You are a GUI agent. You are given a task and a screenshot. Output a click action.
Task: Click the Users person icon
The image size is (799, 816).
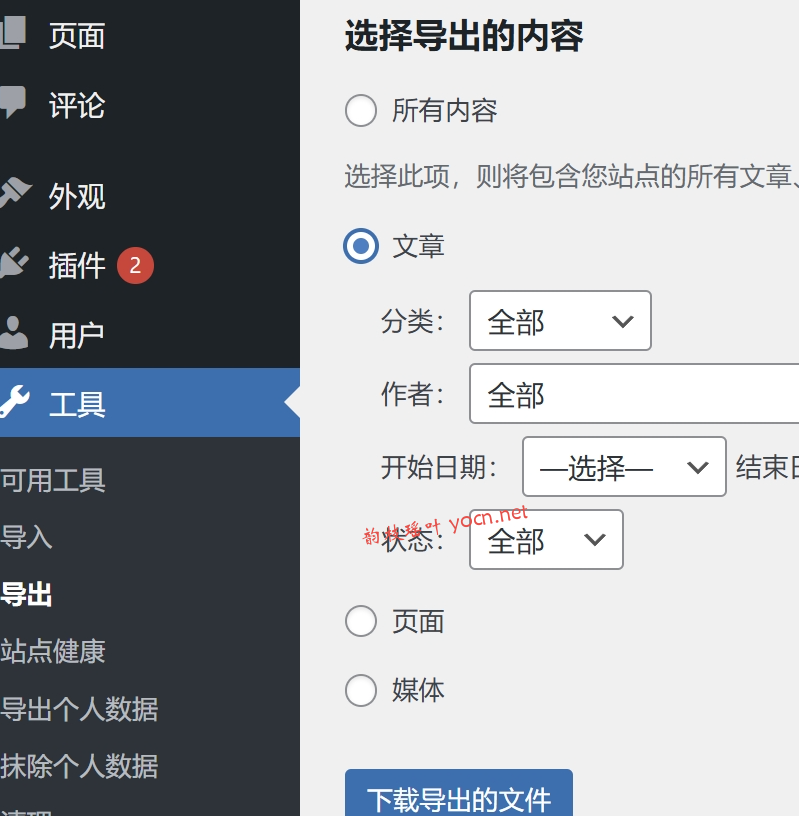pos(14,332)
